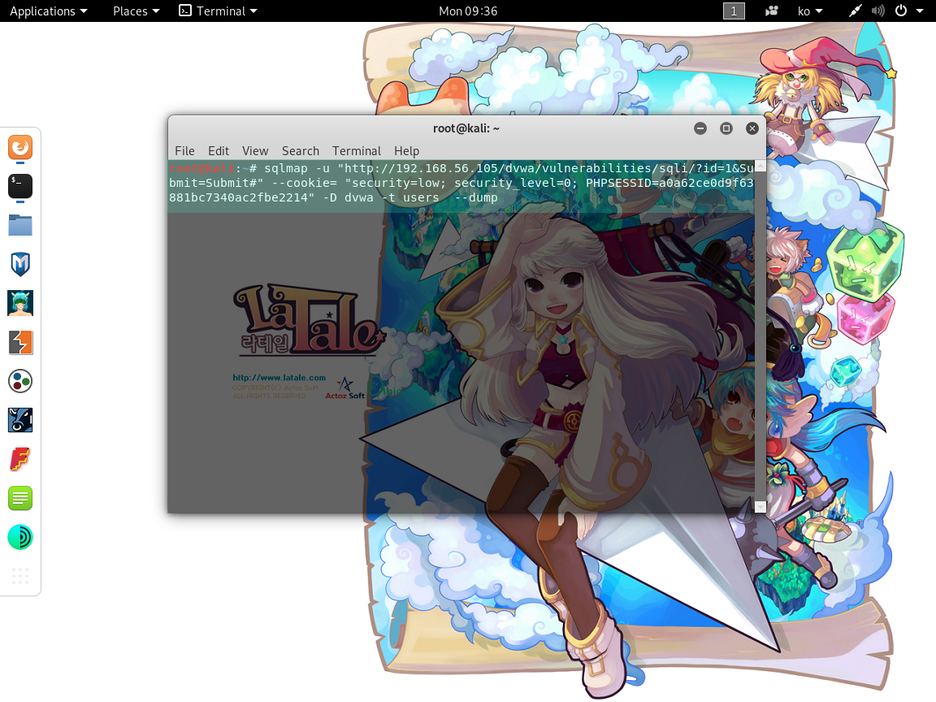Viewport: 936px width, 702px height.
Task: Close the root@kali terminal window
Action: [752, 128]
